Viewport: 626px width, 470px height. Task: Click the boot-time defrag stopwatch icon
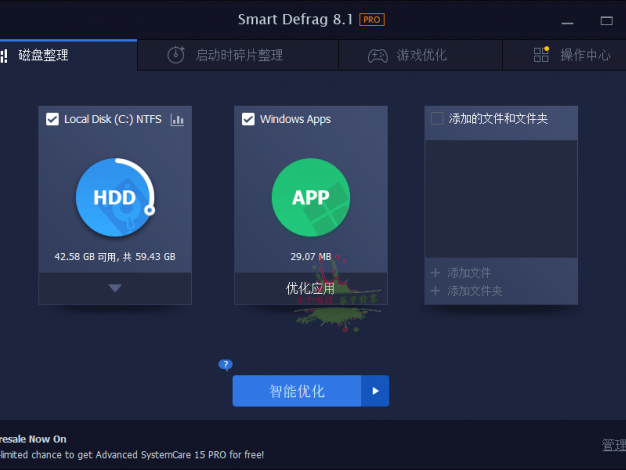pos(176,55)
